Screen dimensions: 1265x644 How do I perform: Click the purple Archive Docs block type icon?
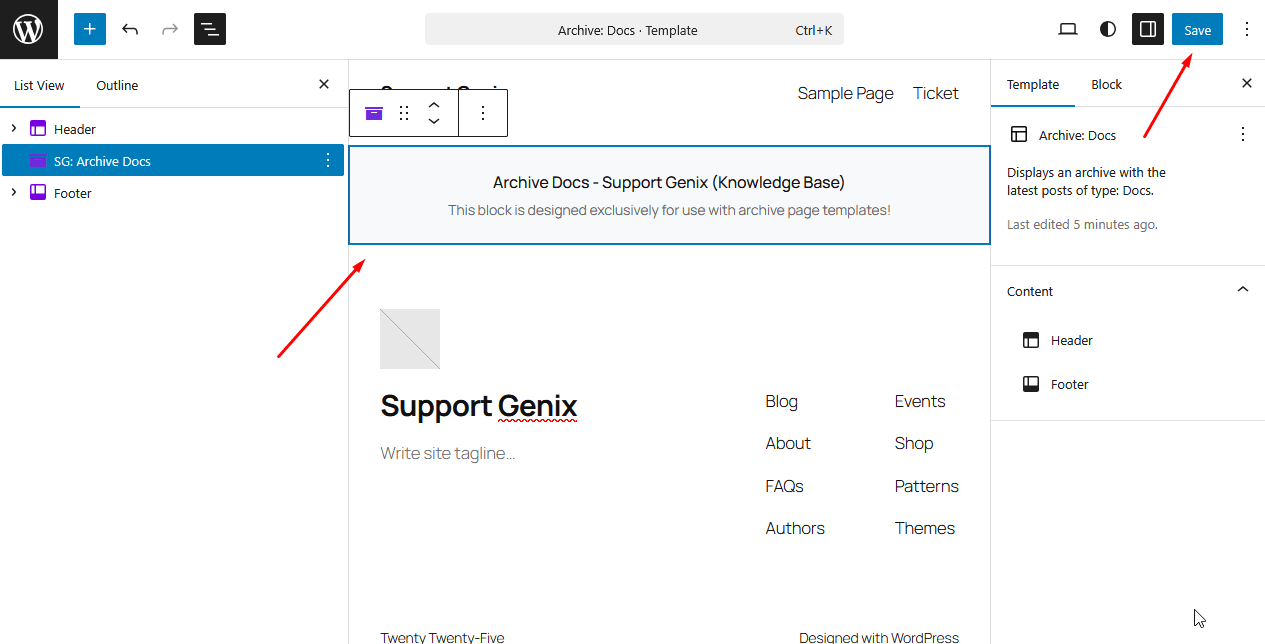tap(374, 113)
